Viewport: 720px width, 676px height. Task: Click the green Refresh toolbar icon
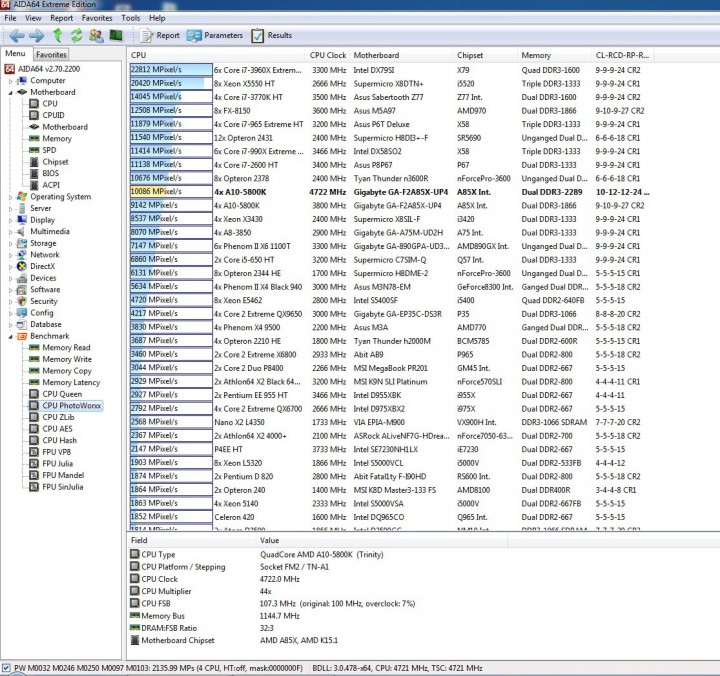pos(76,35)
